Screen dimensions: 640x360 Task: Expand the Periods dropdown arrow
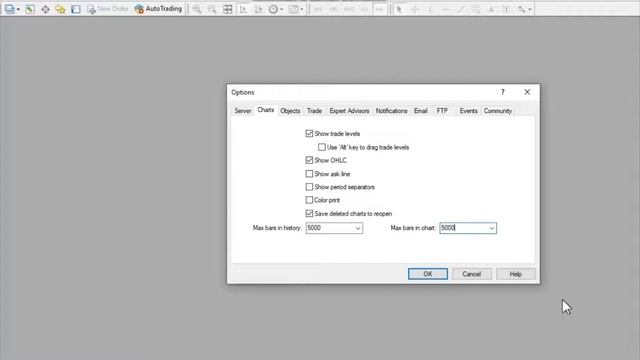point(302,9)
